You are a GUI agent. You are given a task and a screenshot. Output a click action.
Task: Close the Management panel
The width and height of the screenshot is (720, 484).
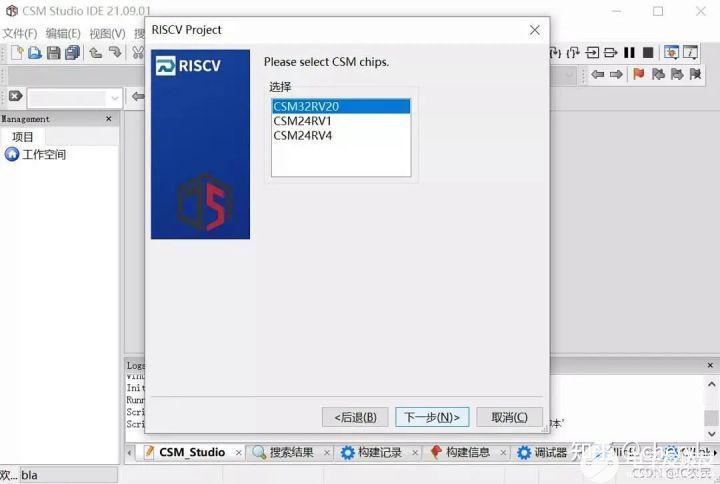point(109,119)
